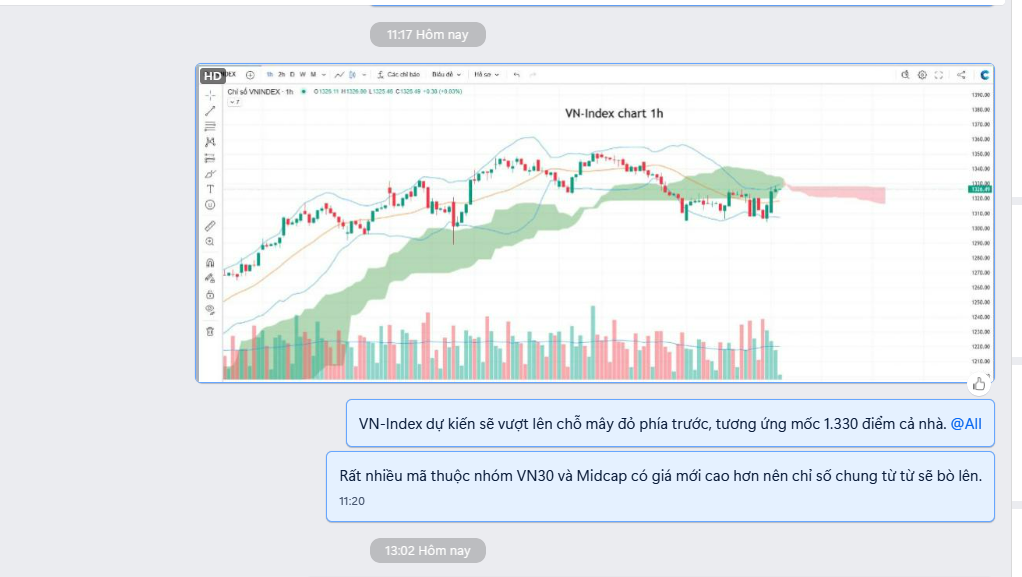1022x577 pixels.
Task: Click the share chart icon
Action: [961, 74]
